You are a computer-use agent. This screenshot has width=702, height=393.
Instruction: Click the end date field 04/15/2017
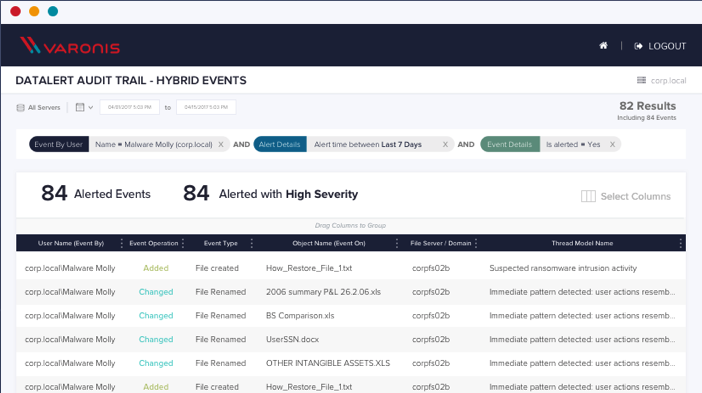pos(206,107)
